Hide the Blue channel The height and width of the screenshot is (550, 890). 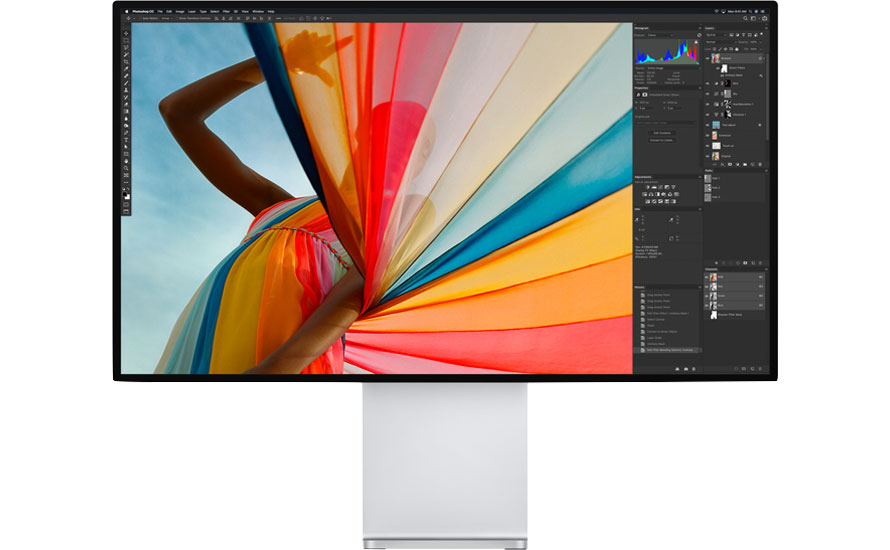pos(707,305)
